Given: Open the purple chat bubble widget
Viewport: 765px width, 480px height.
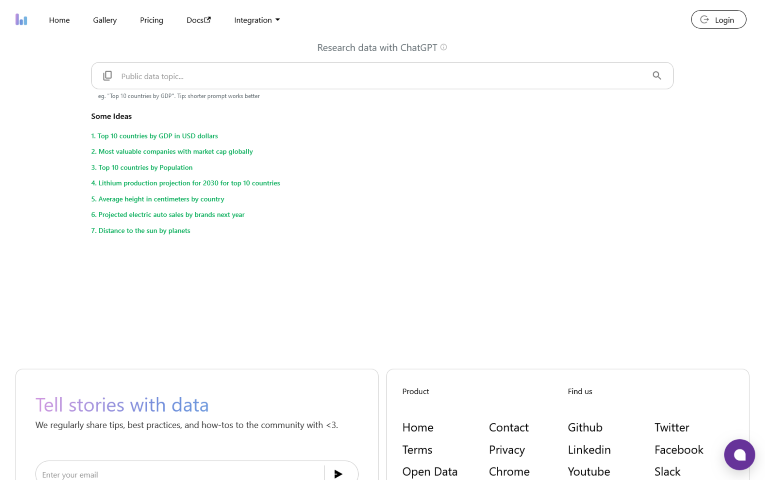Looking at the screenshot, I should point(739,454).
